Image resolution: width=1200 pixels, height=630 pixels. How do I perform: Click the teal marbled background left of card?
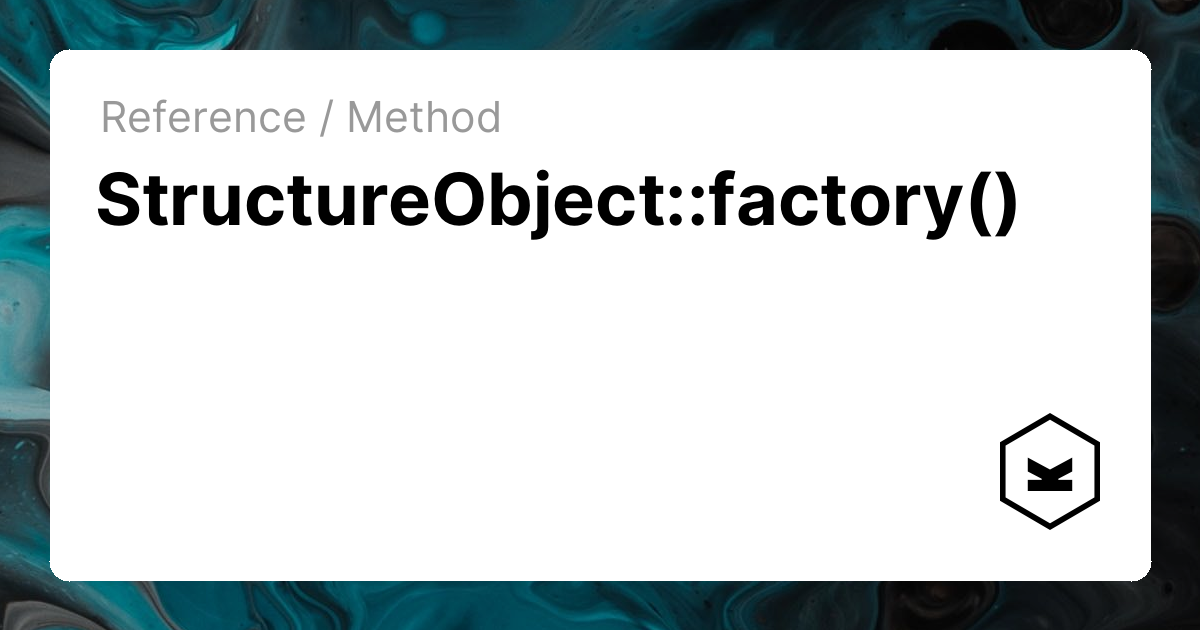coord(24,300)
